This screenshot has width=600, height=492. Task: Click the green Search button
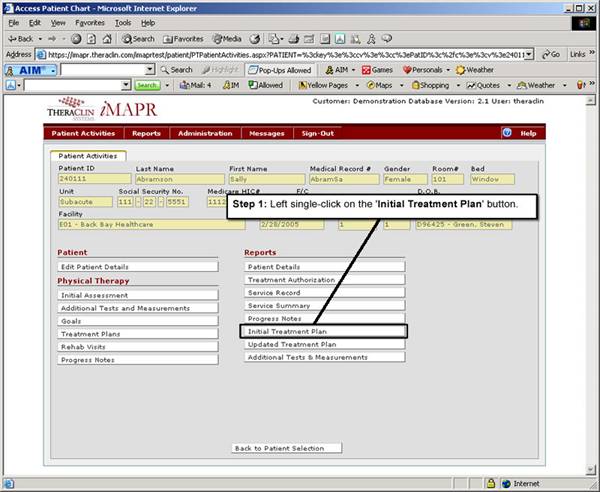coord(147,85)
